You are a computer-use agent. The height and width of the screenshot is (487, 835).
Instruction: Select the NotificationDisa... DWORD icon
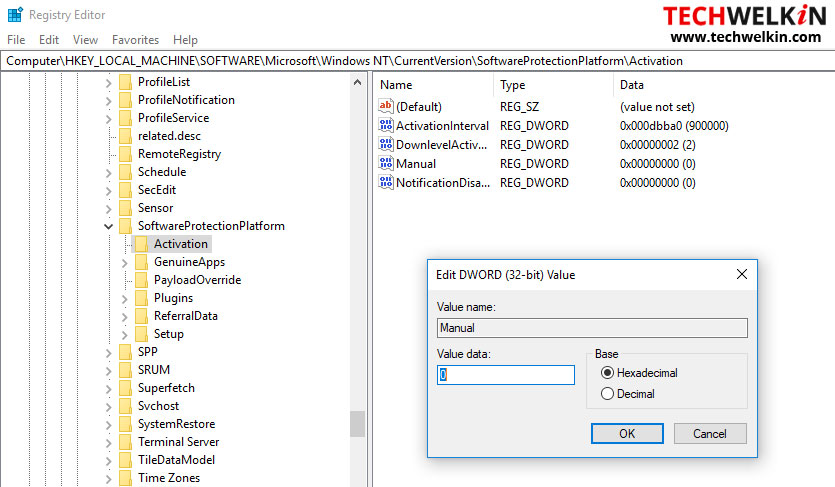click(386, 183)
